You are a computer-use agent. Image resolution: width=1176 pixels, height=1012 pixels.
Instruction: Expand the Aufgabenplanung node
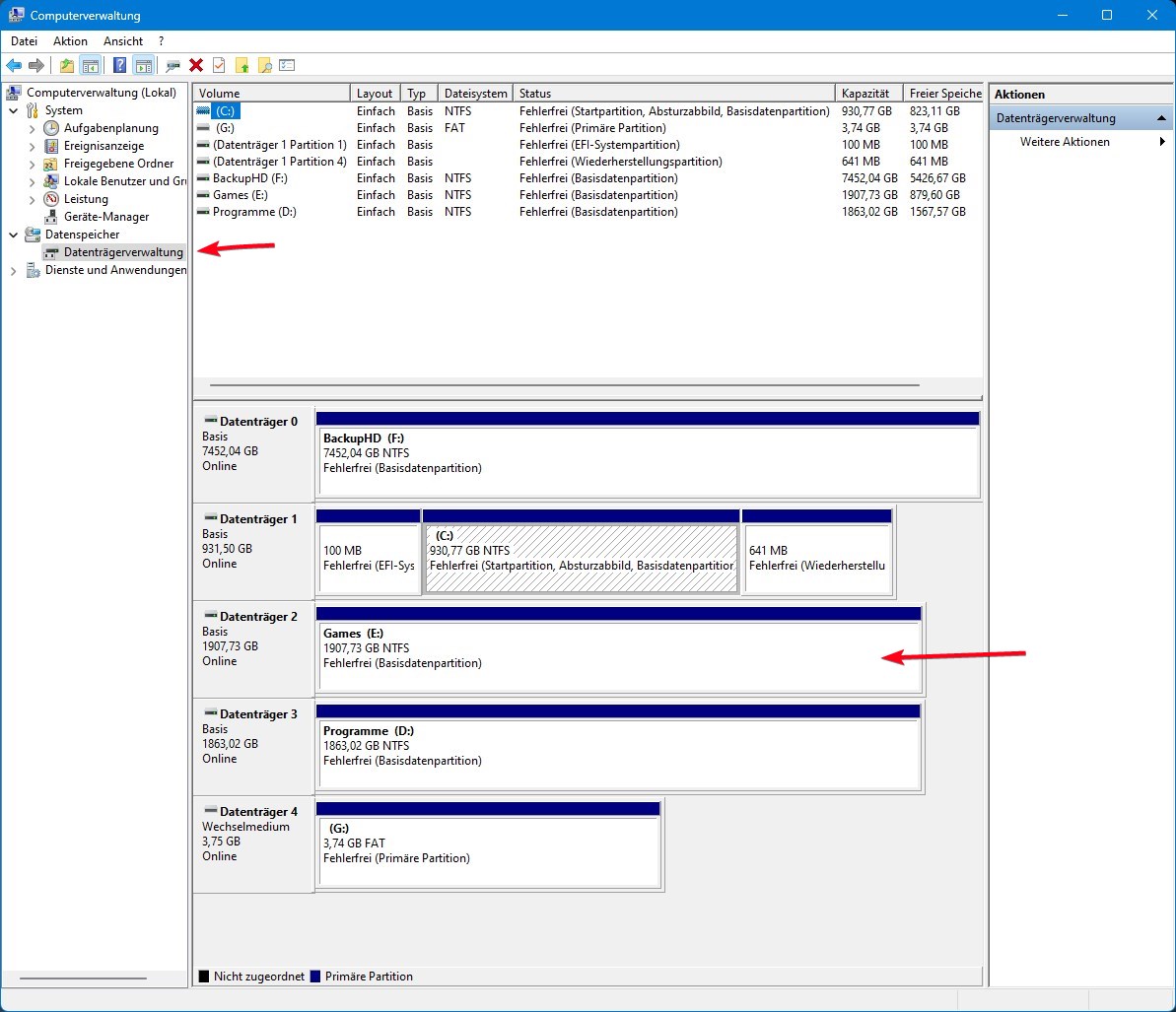pos(32,128)
